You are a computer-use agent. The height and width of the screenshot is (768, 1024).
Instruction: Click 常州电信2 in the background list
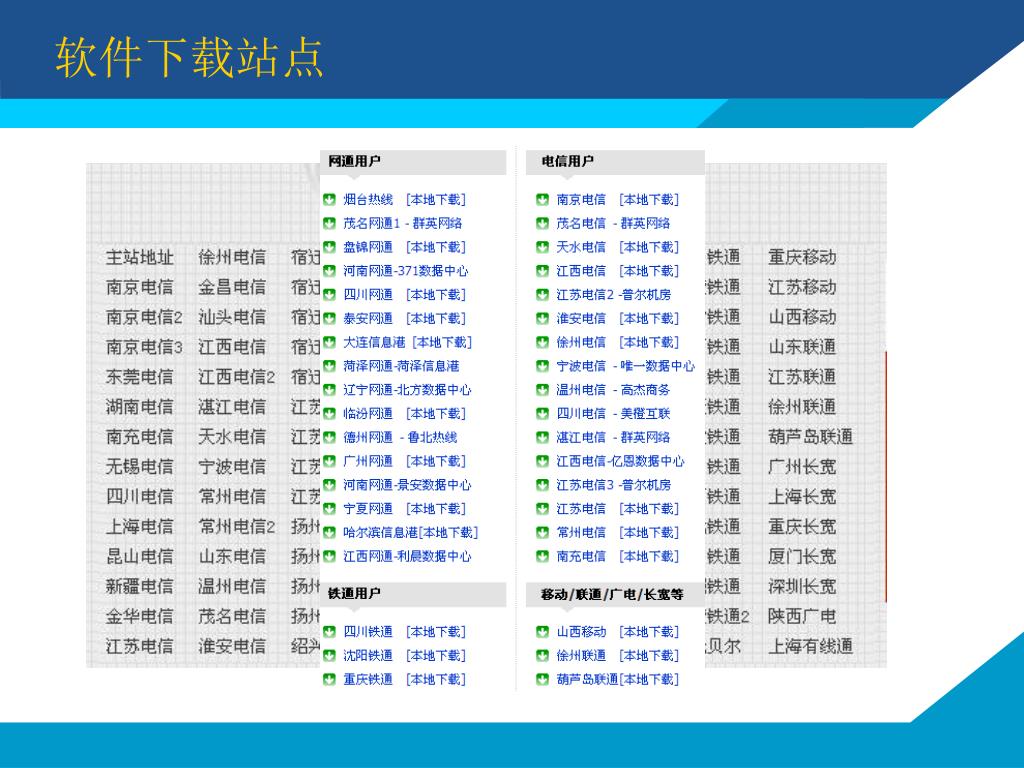click(236, 526)
